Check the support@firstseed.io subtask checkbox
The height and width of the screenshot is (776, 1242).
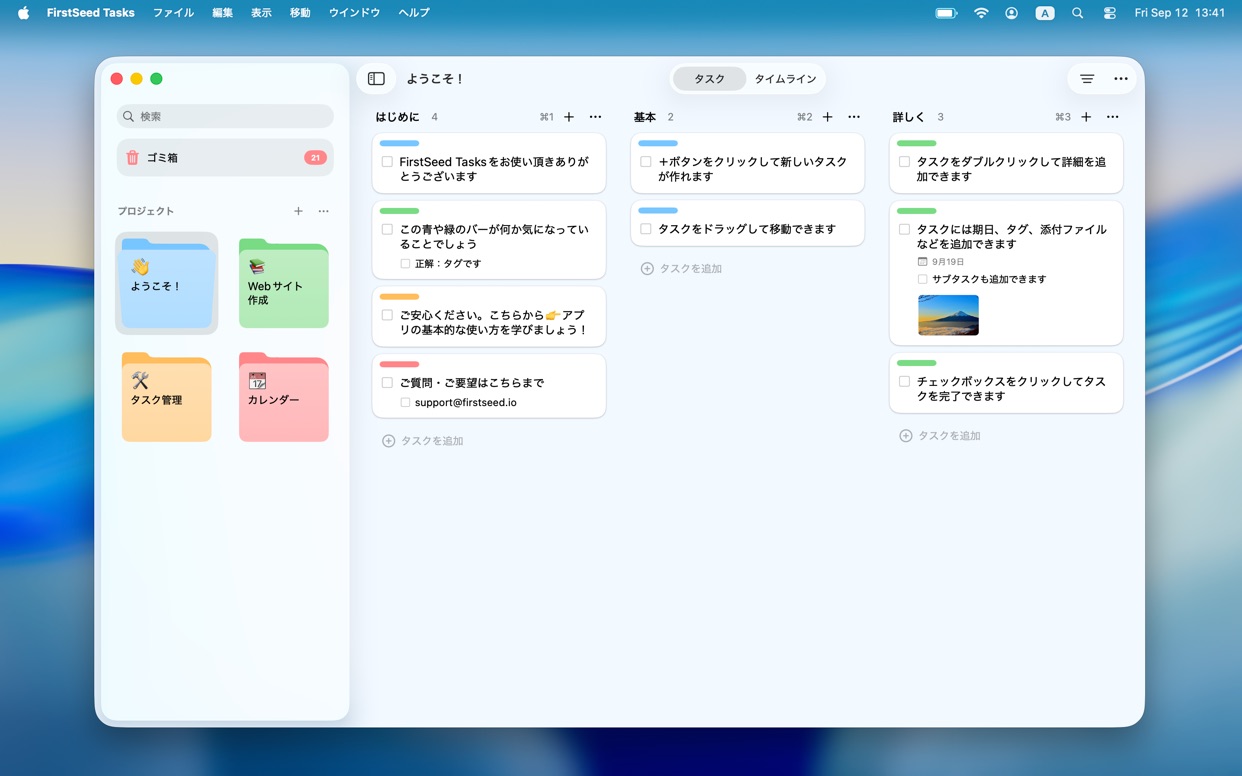coord(405,403)
